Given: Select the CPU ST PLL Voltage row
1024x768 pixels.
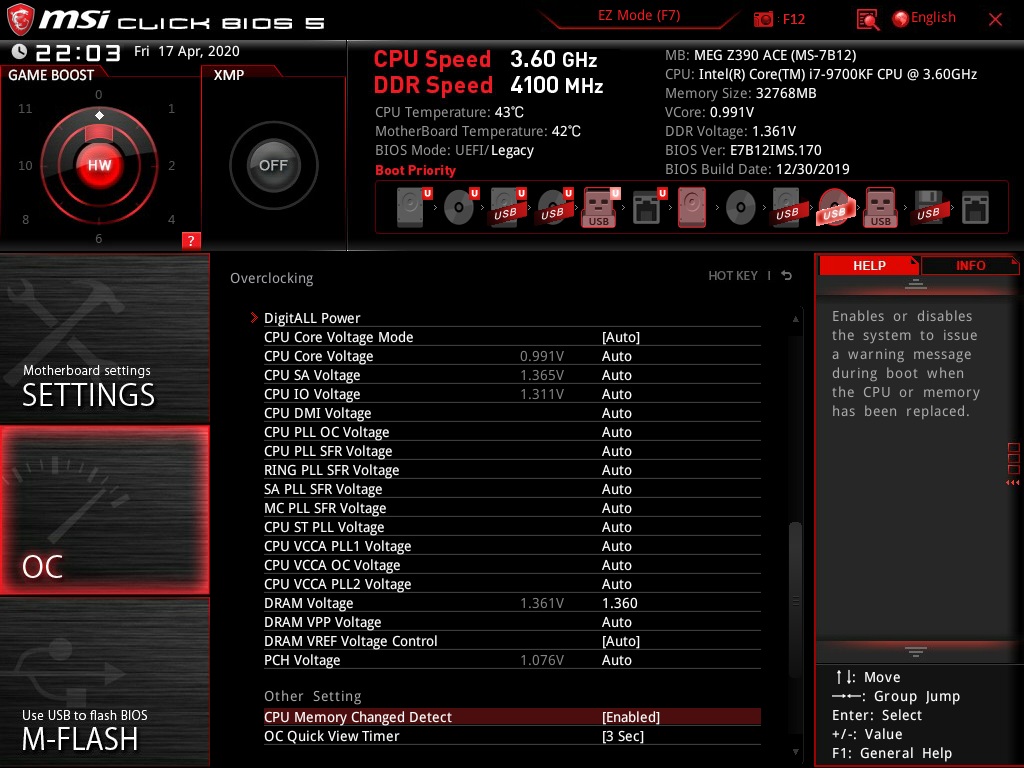Looking at the screenshot, I should click(x=512, y=526).
